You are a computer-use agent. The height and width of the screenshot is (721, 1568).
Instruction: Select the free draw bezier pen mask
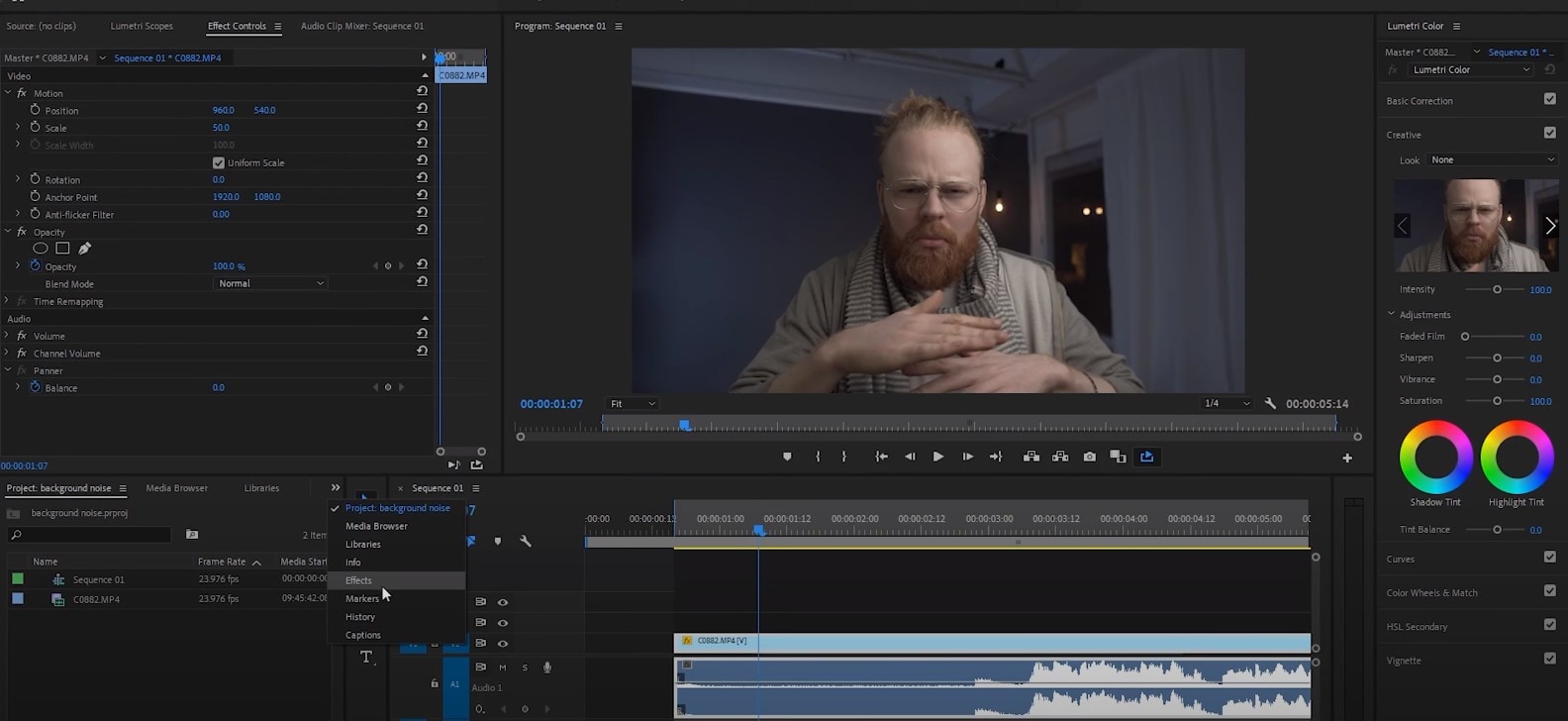click(84, 249)
